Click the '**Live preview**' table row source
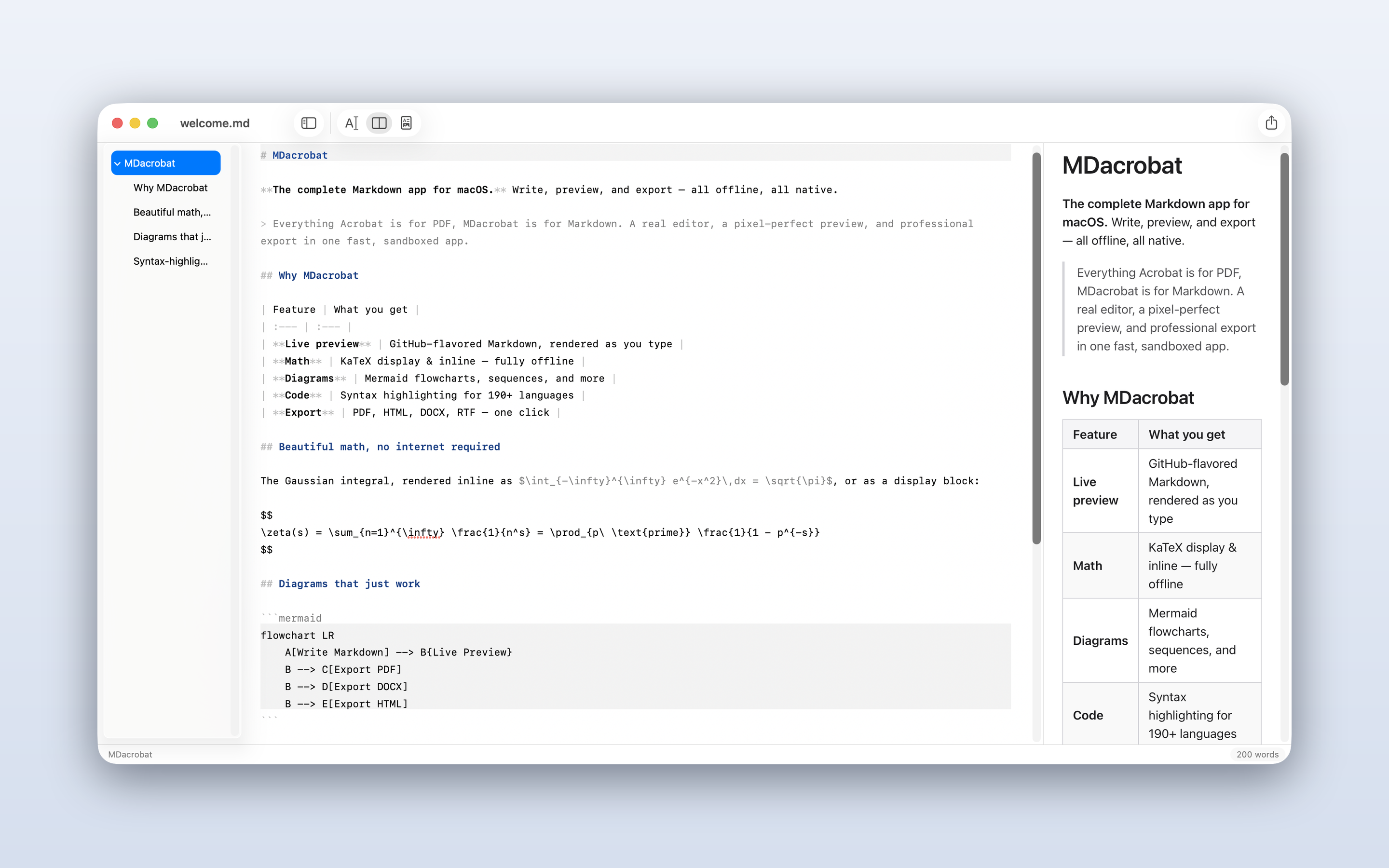This screenshot has height=868, width=1389. tap(472, 344)
